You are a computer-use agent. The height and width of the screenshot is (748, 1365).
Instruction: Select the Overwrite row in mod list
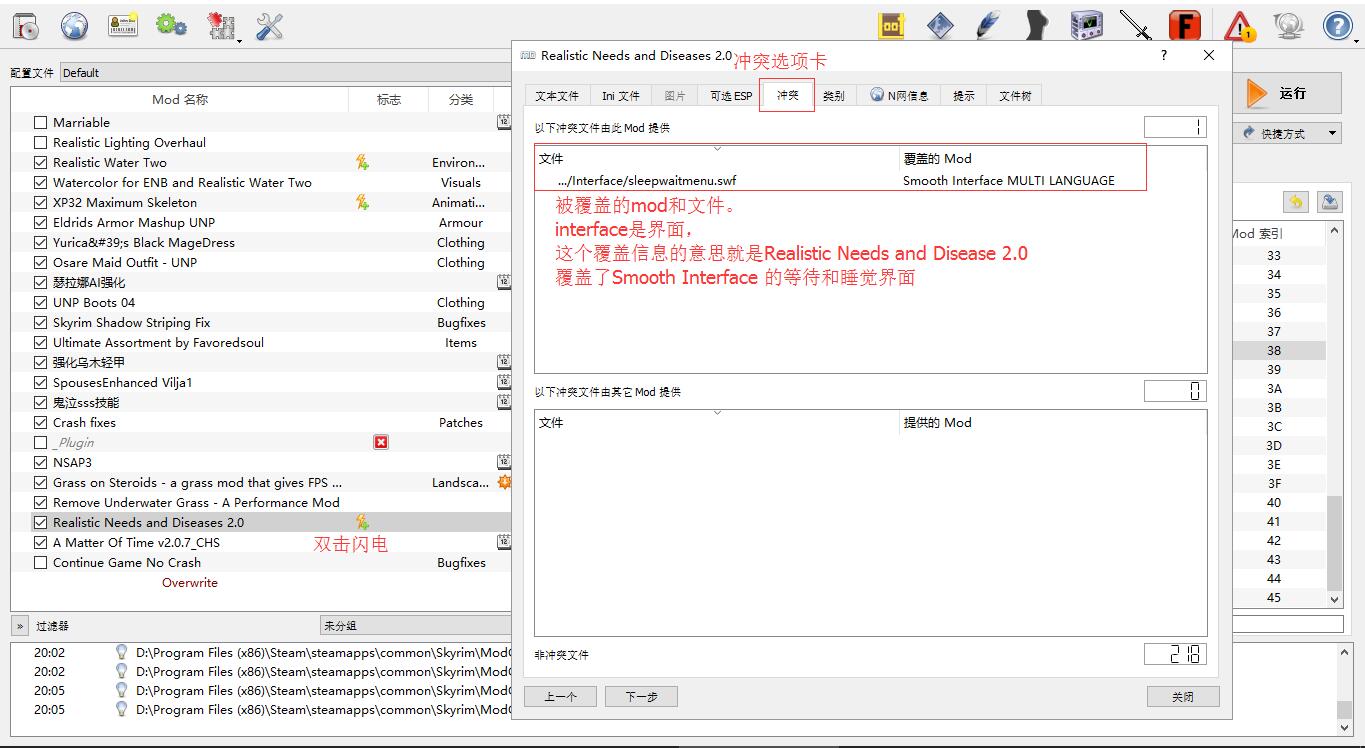tap(190, 582)
